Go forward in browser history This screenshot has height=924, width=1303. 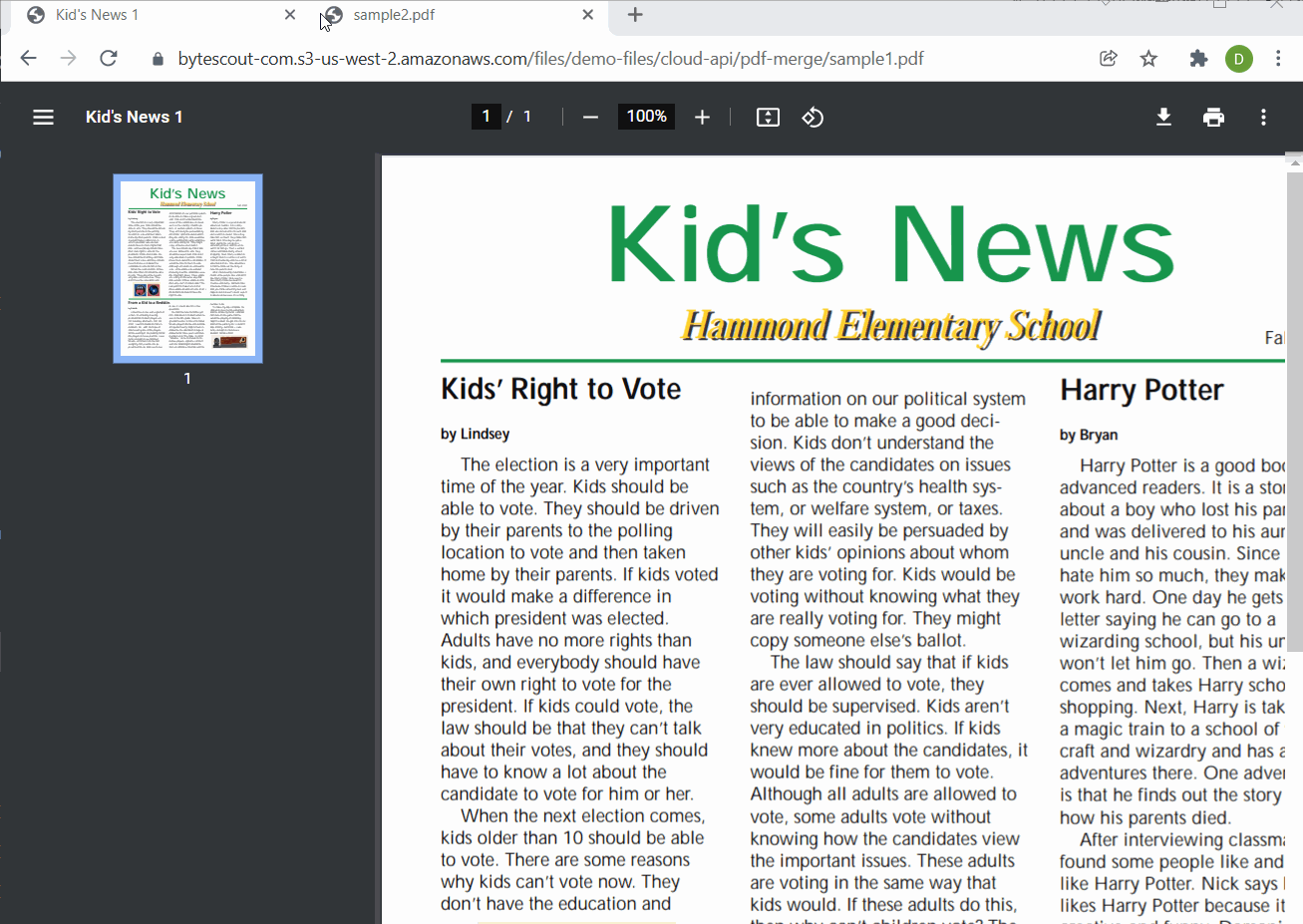coord(68,58)
